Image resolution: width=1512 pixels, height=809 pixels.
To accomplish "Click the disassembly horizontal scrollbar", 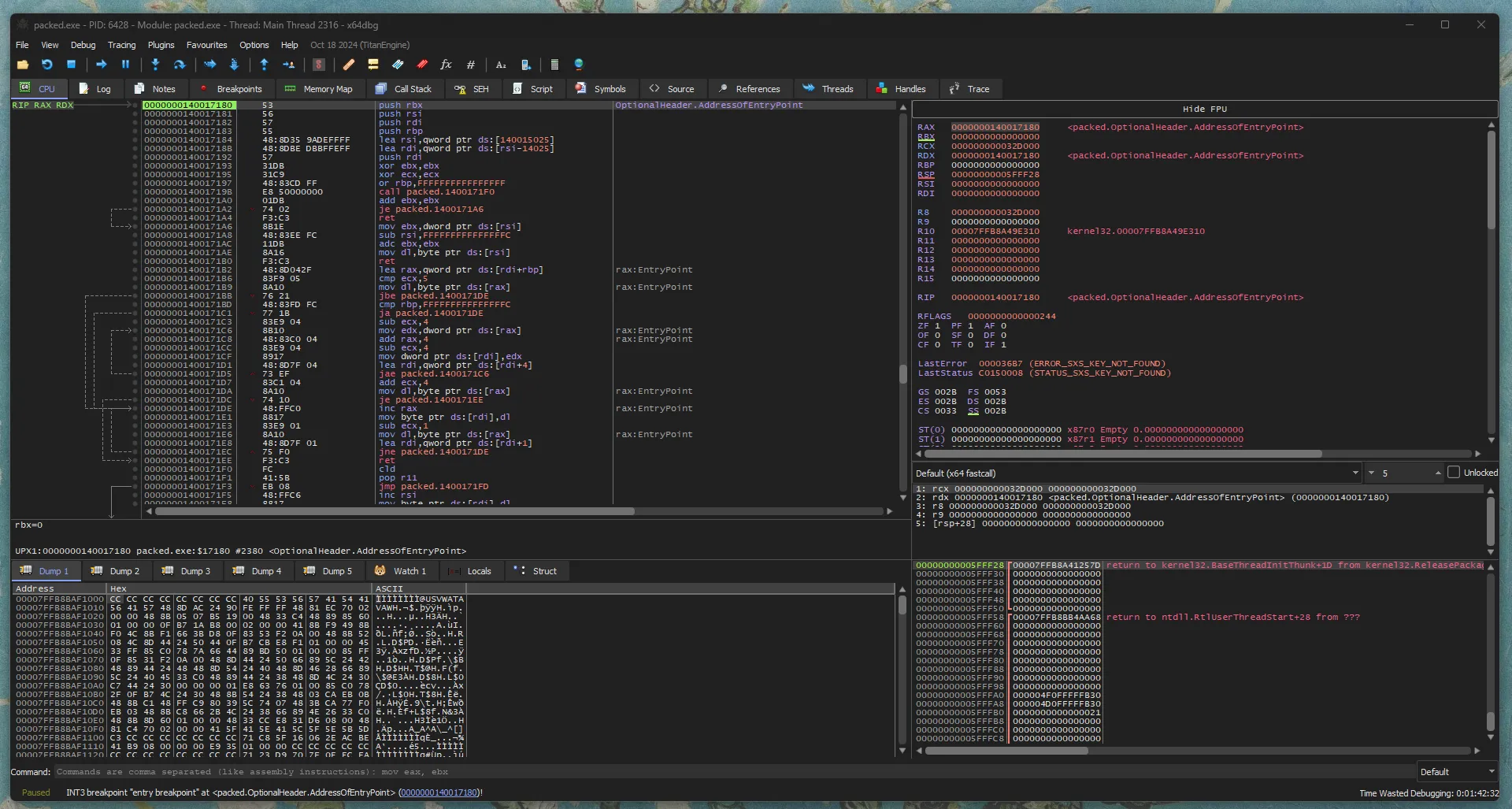I will [394, 512].
